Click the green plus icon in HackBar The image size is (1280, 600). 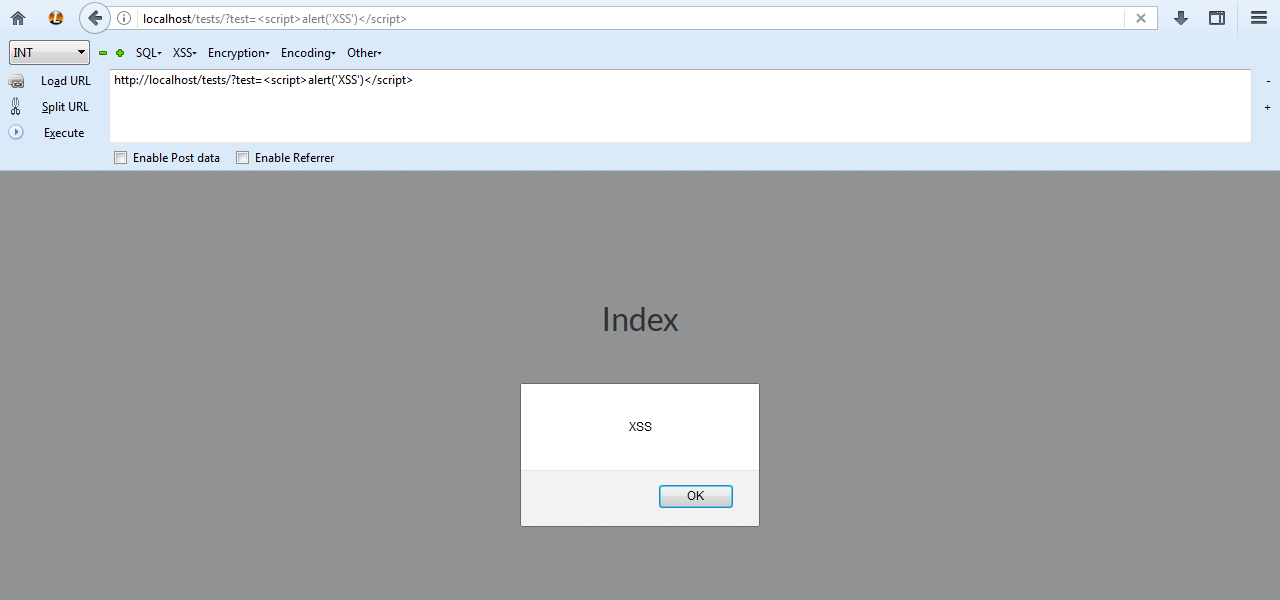point(120,53)
